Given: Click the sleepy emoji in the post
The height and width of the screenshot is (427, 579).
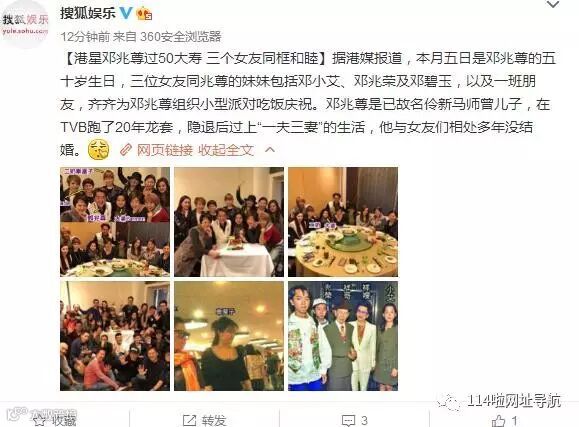Looking at the screenshot, I should click(99, 150).
